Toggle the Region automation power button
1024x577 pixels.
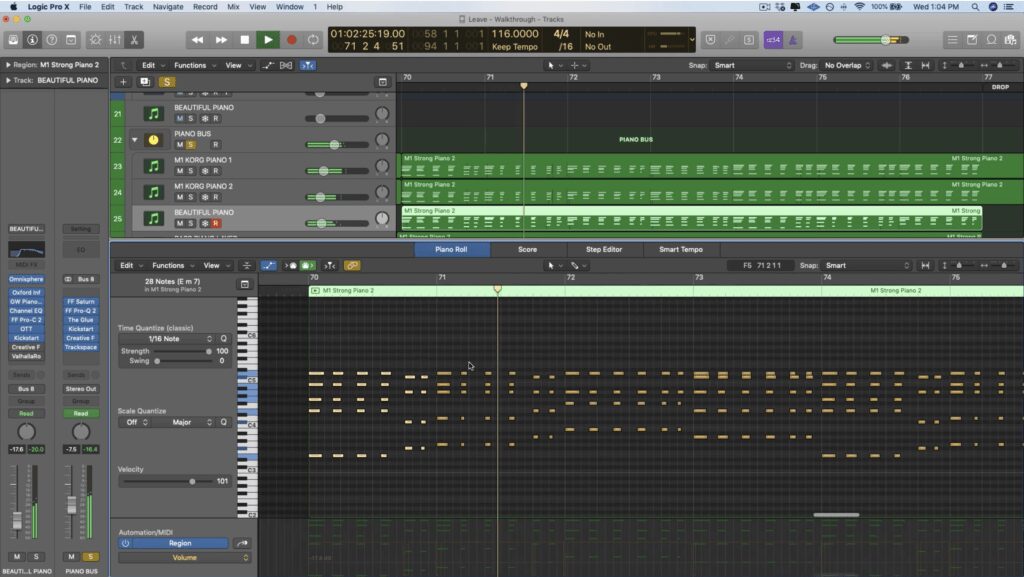point(125,543)
